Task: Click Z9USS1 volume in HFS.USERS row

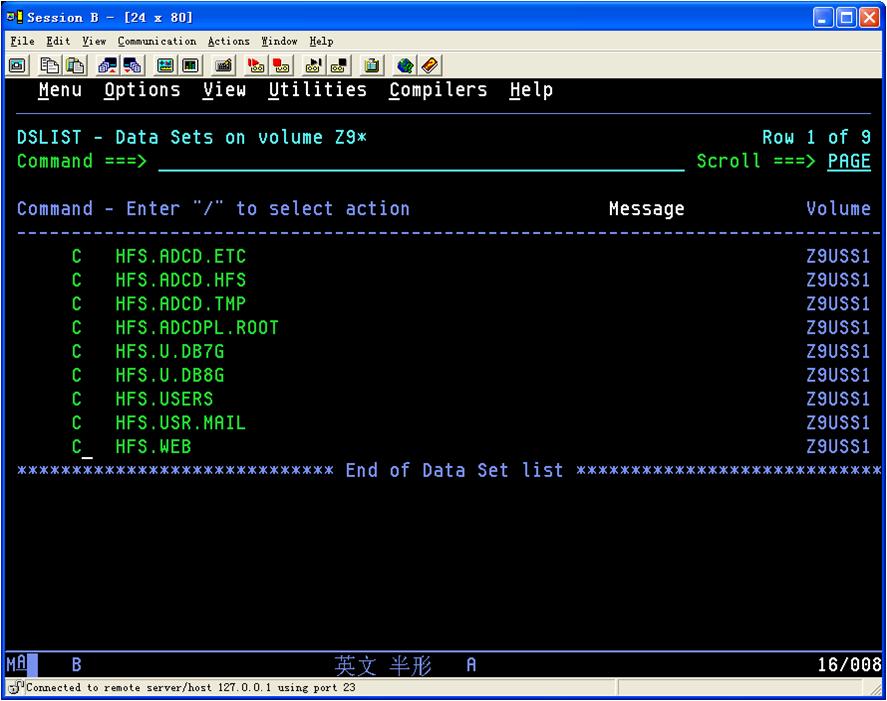Action: pyautogui.click(x=838, y=399)
